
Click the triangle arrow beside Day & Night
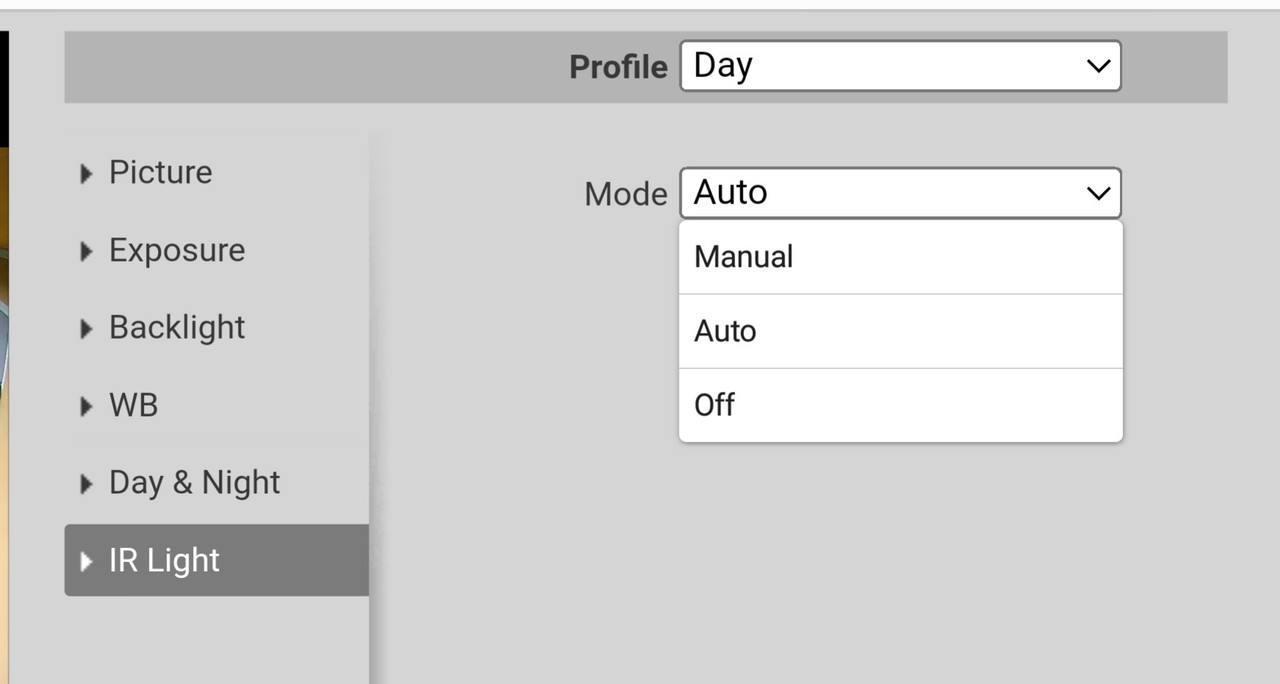86,484
